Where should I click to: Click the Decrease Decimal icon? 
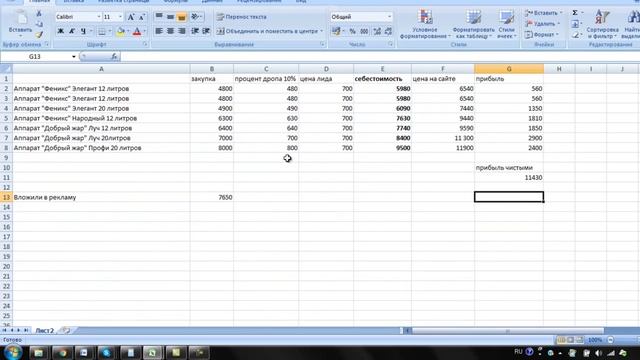pyautogui.click(x=388, y=31)
